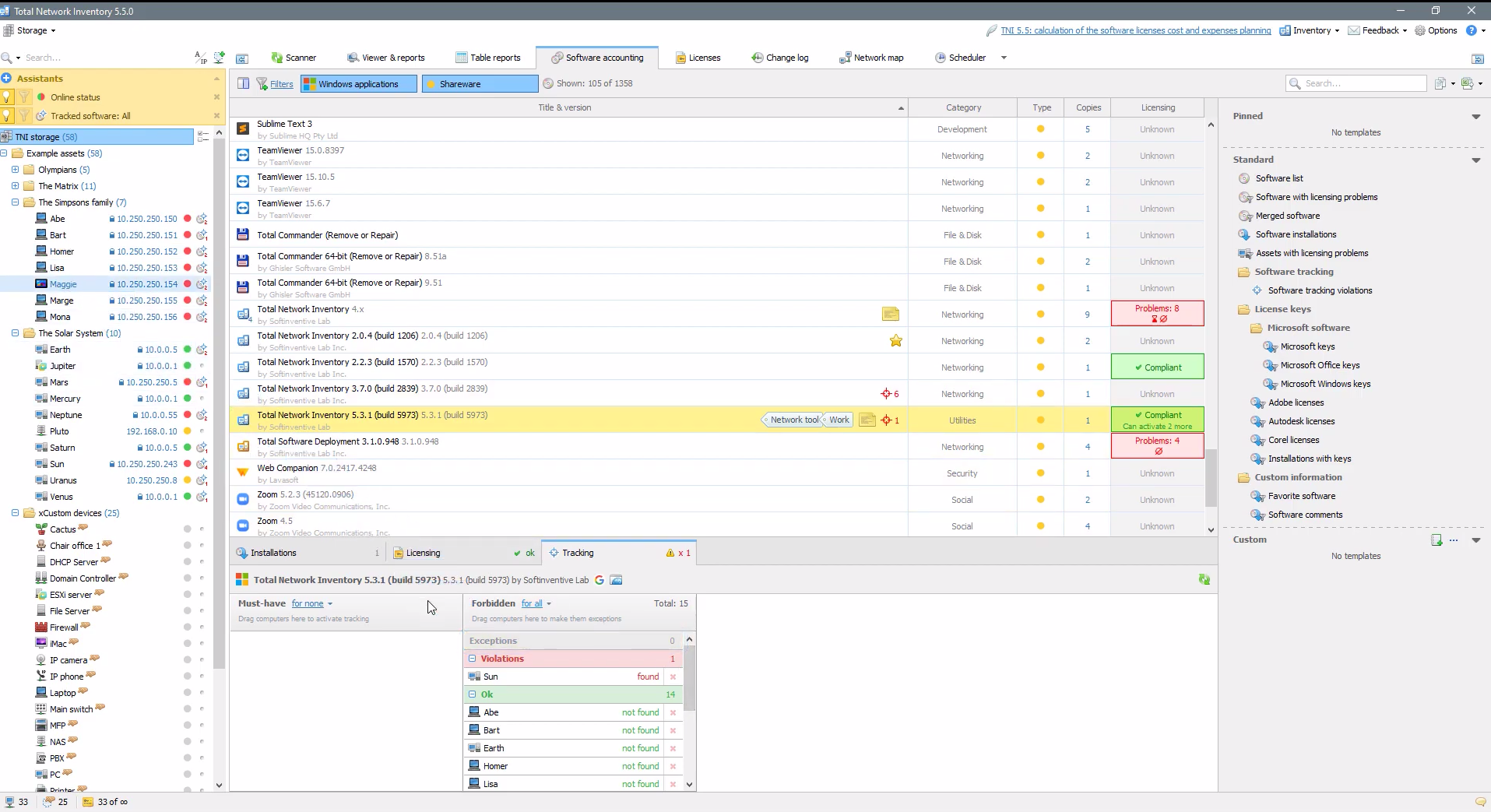The image size is (1491, 812).
Task: Focus the software list search field
Action: click(1356, 83)
